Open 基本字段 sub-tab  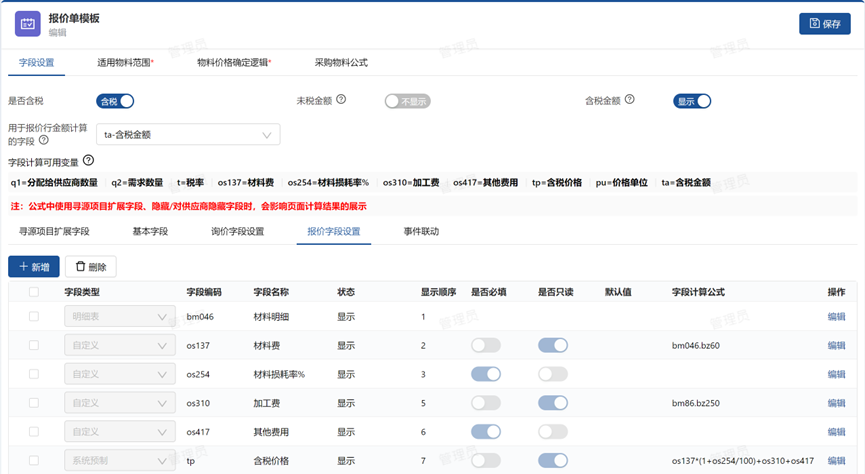pyautogui.click(x=150, y=232)
